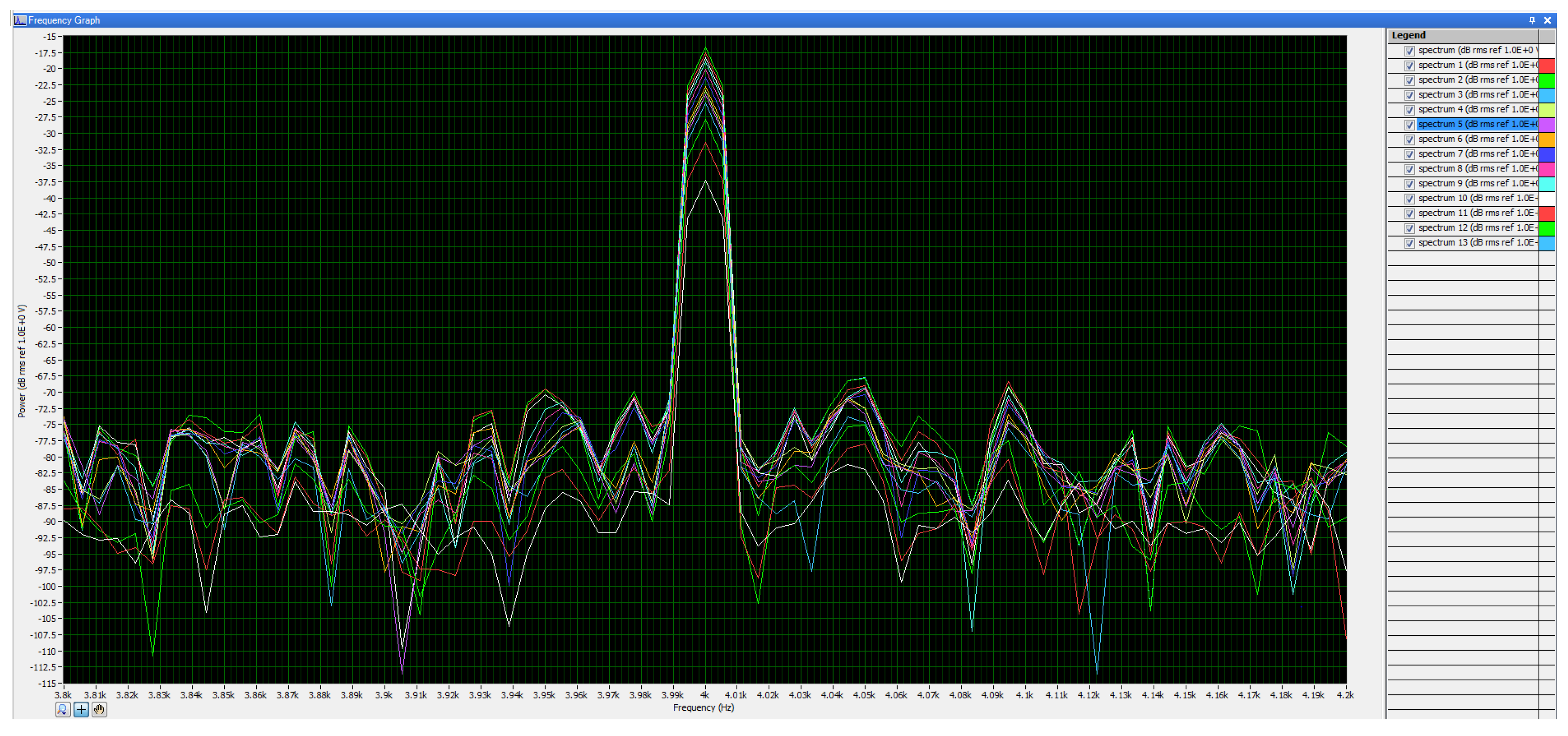
Task: Uncheck the spectrum 9 checkbox
Action: click(x=1409, y=184)
